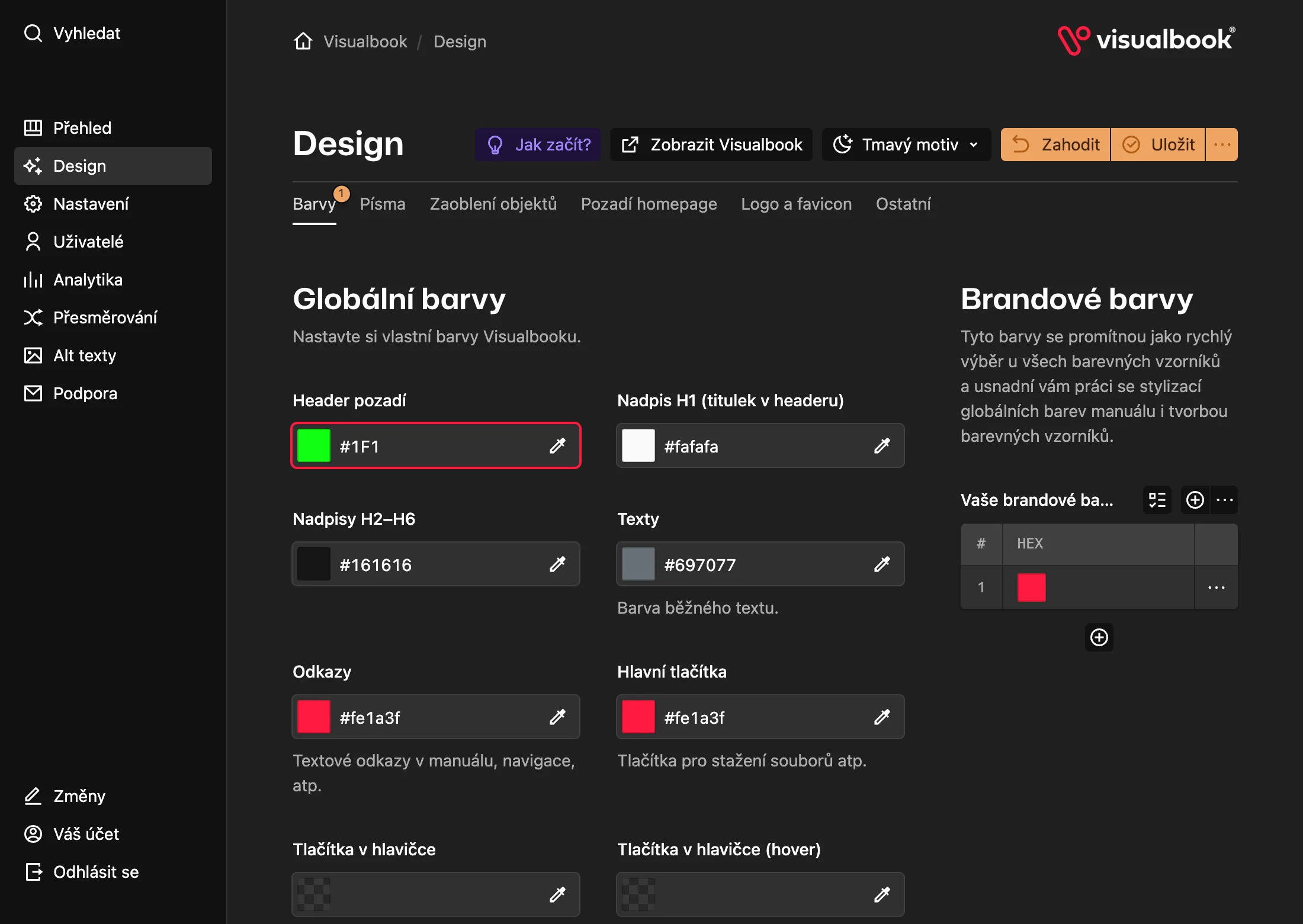The height and width of the screenshot is (924, 1303).
Task: Click the visualbook logo
Action: click(1147, 40)
